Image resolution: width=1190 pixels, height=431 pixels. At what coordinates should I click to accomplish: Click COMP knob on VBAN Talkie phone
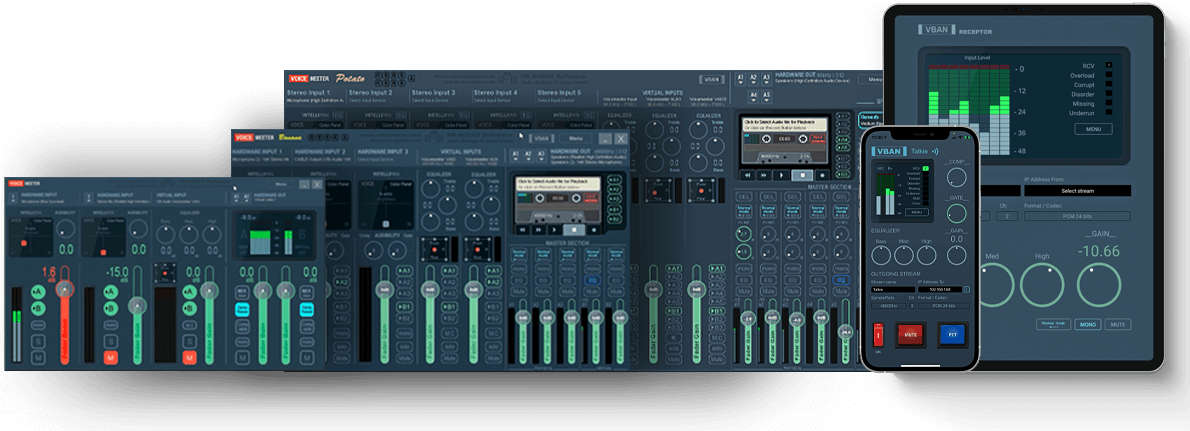click(957, 177)
